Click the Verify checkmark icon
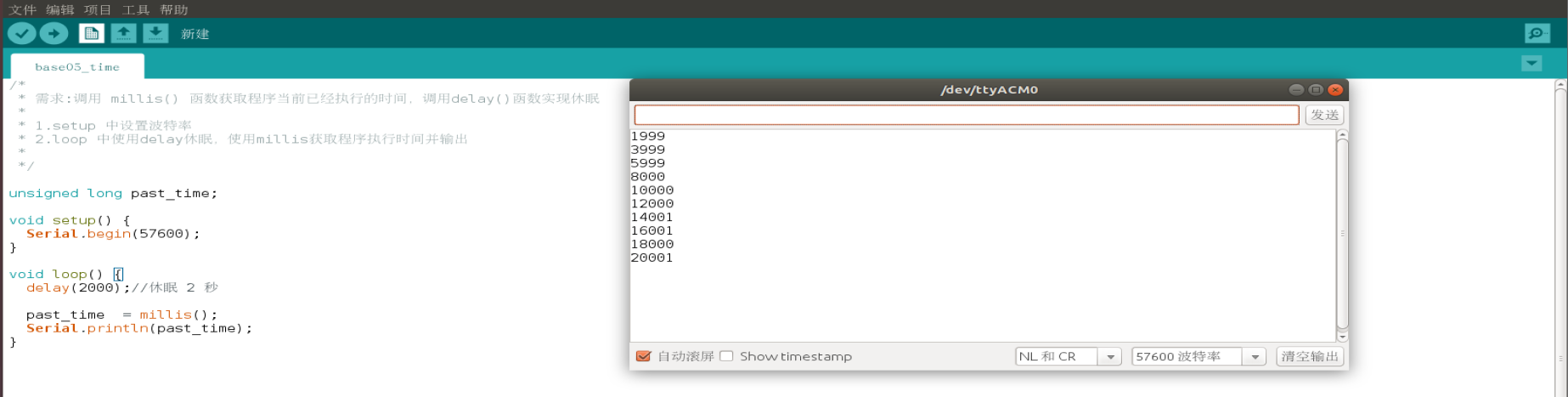The image size is (1568, 397). tap(22, 33)
